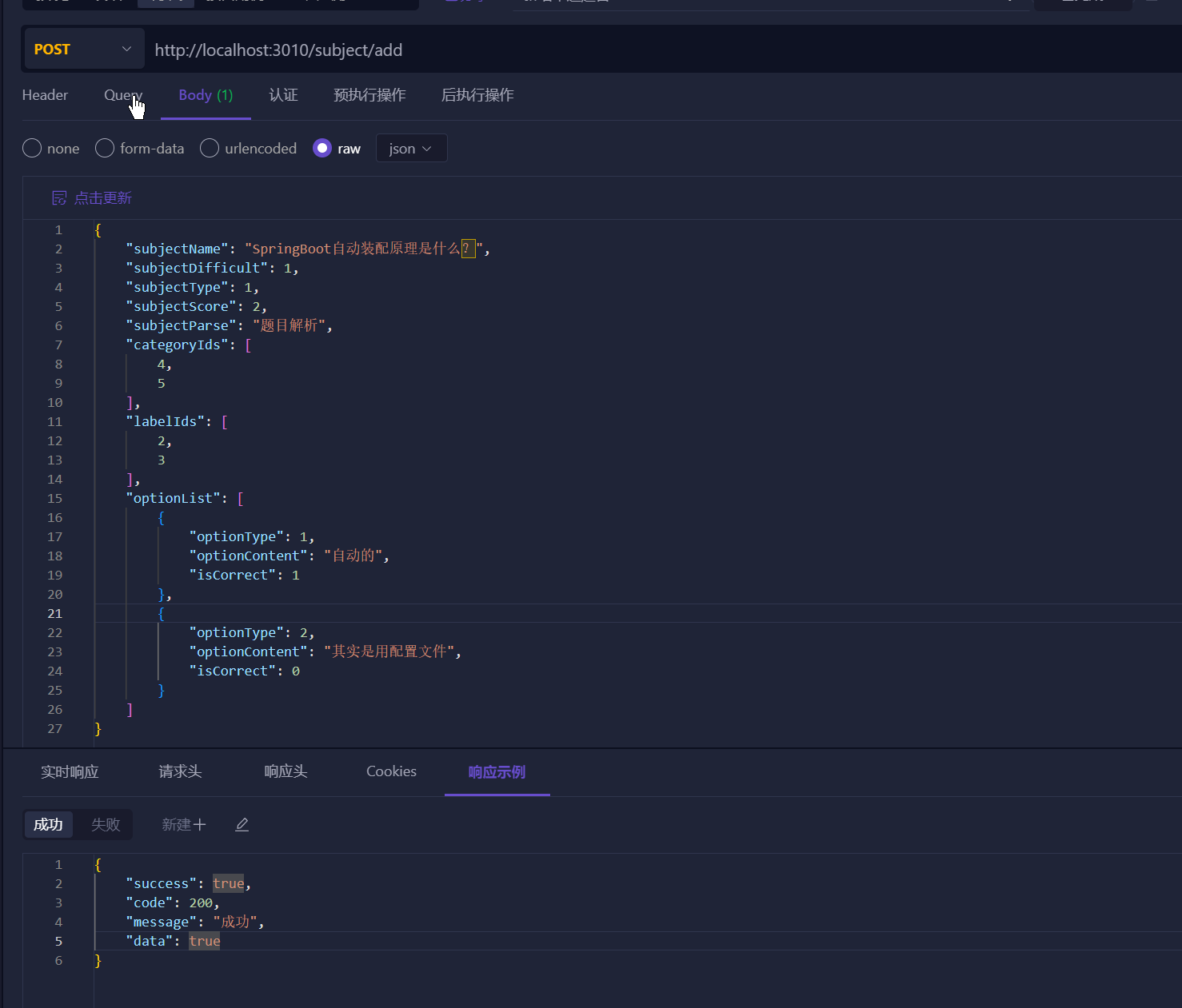Open the Cookies tab
The height and width of the screenshot is (1008, 1182).
(x=391, y=771)
